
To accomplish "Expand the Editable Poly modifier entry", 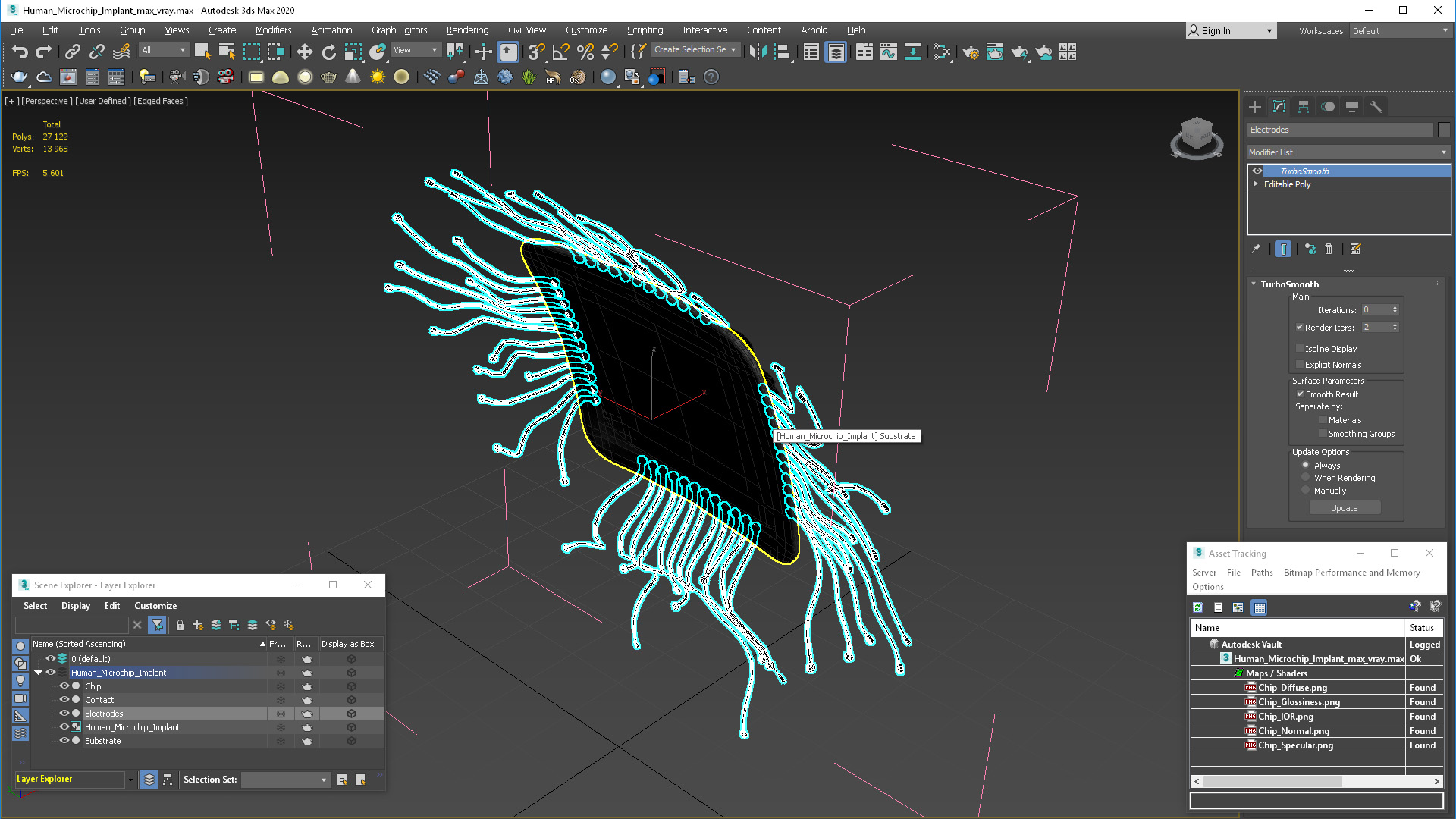I will (1256, 184).
